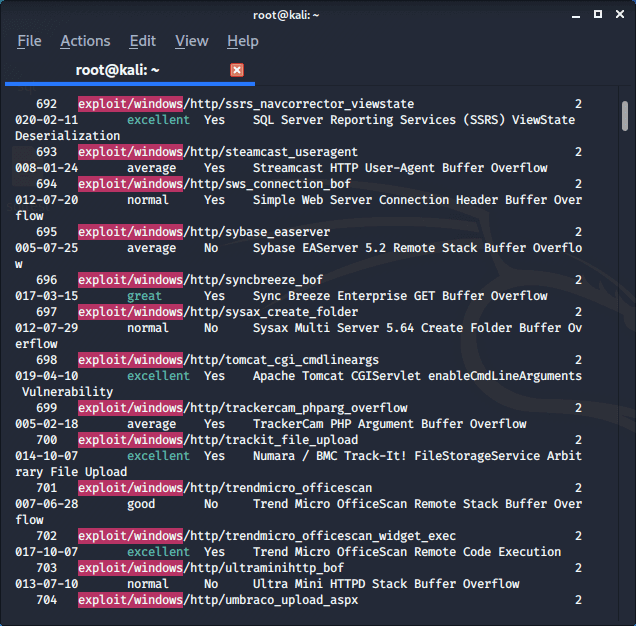Click the row number 701
The image size is (636, 626).
pos(47,488)
